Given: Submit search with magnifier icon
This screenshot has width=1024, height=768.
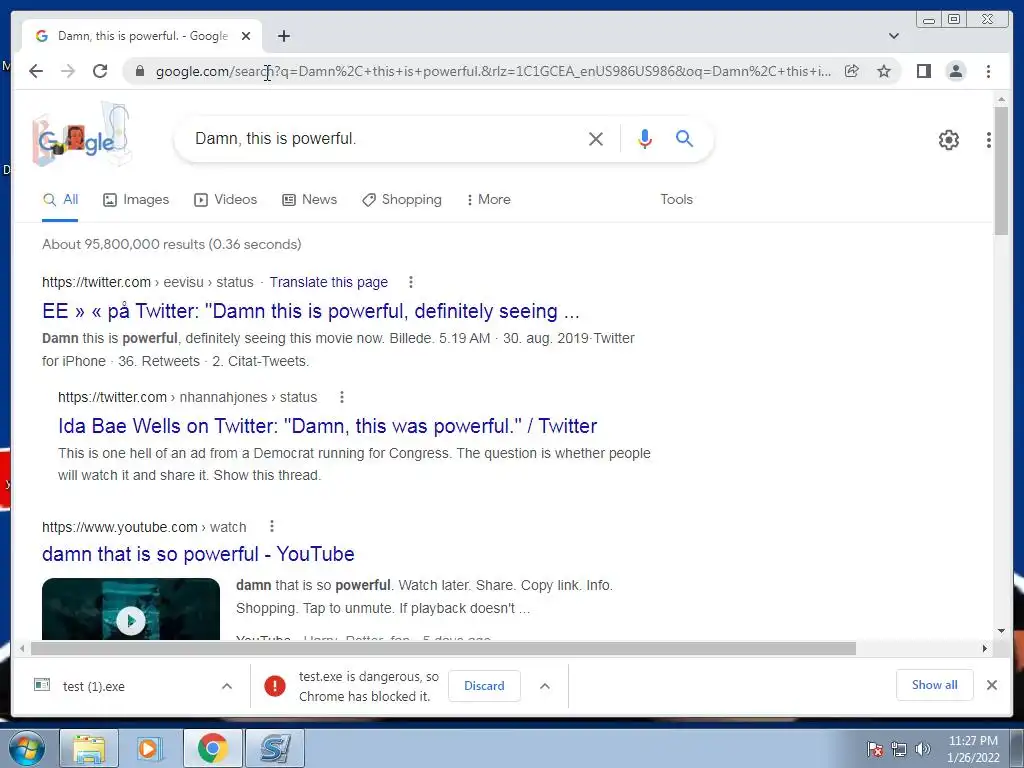Looking at the screenshot, I should click(x=684, y=138).
